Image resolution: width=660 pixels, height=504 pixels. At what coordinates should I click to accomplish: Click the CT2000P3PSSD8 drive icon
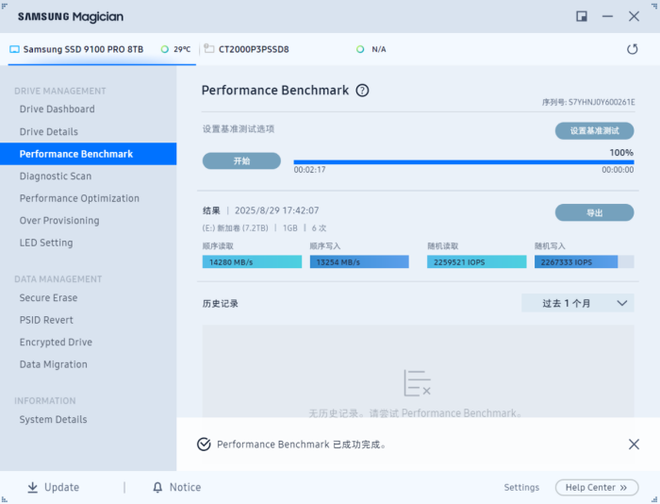click(209, 49)
